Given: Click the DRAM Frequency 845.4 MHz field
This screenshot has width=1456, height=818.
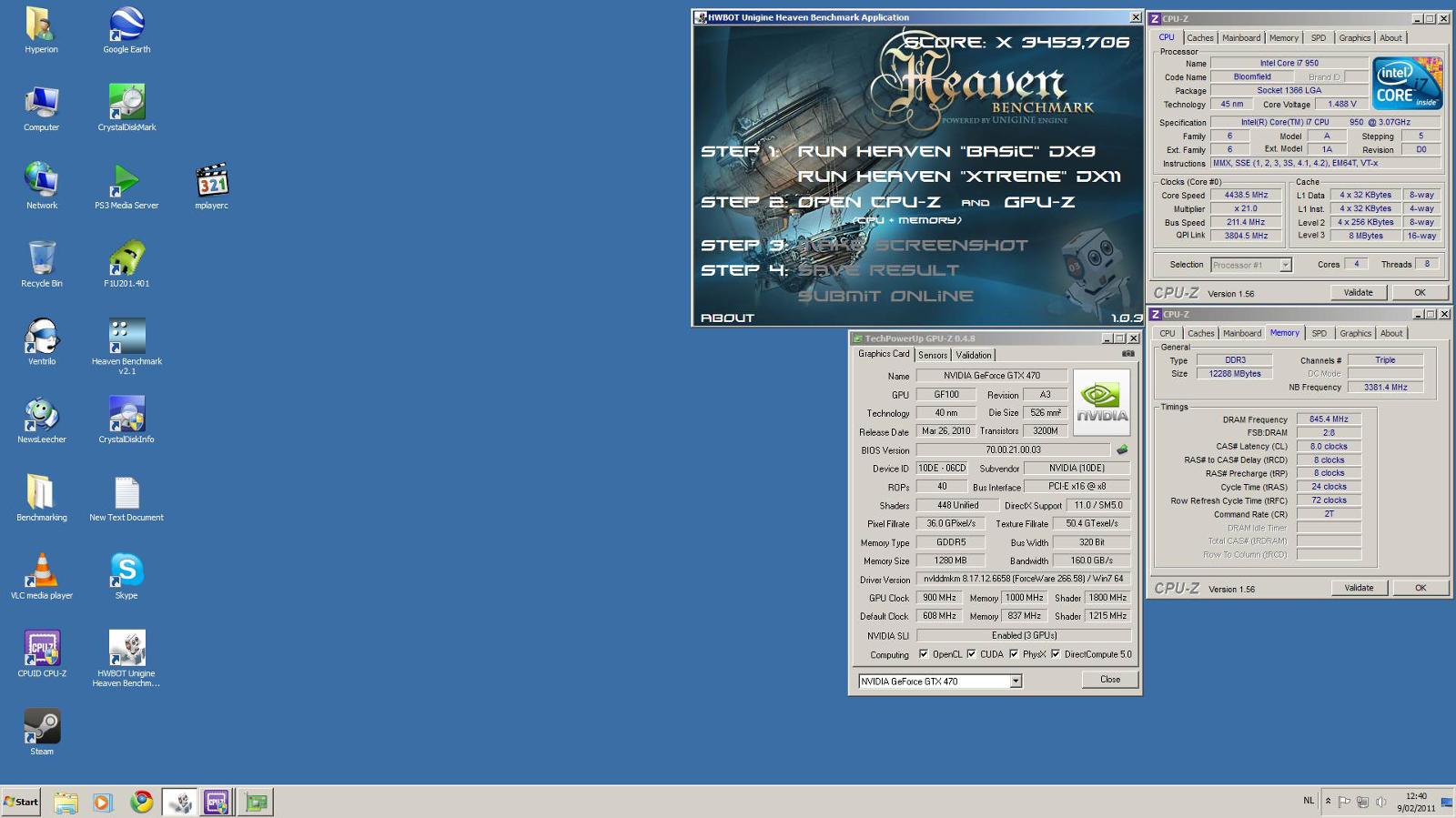Looking at the screenshot, I should 1329,419.
